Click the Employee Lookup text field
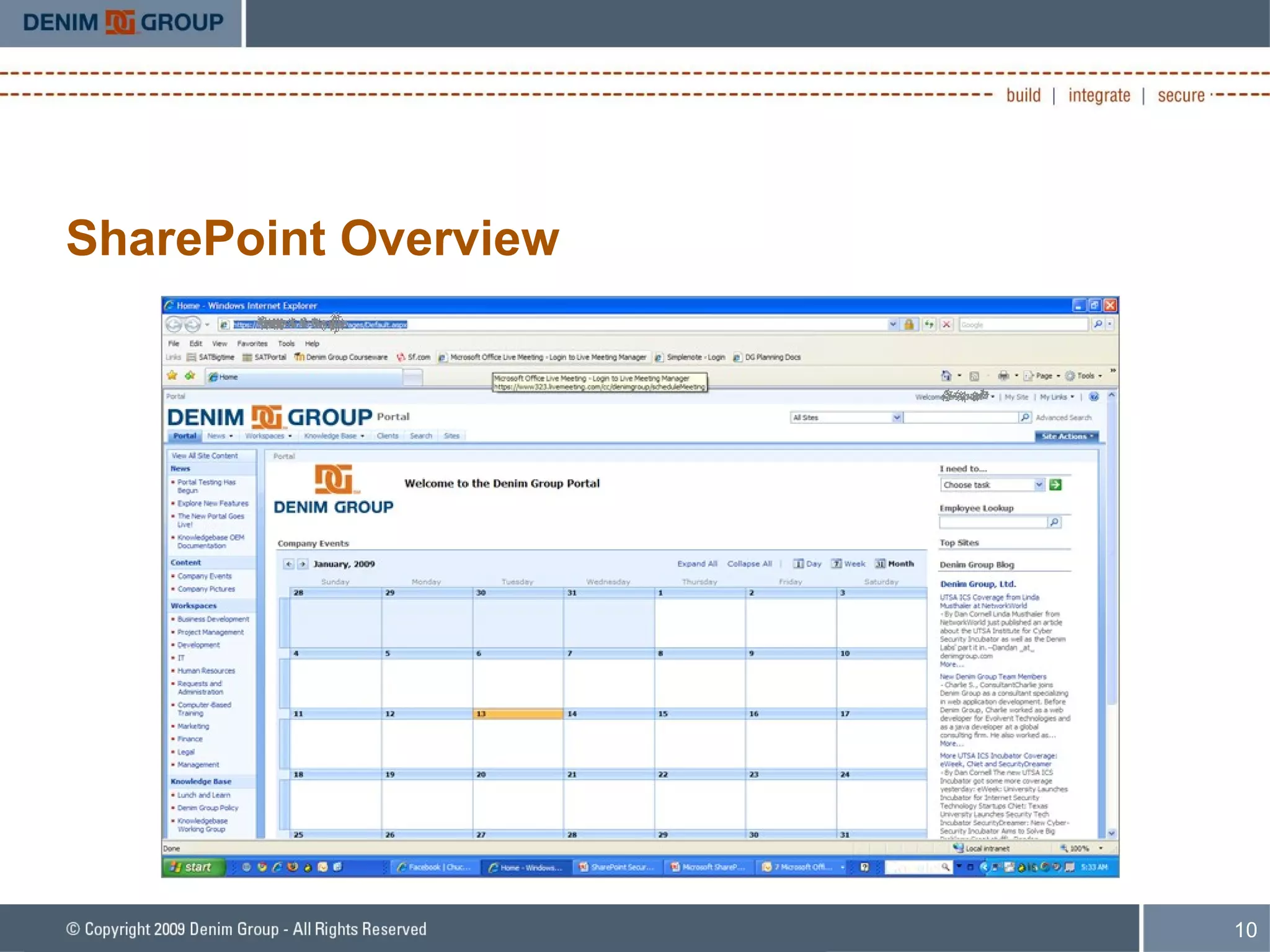This screenshot has width=1270, height=952. pyautogui.click(x=993, y=522)
